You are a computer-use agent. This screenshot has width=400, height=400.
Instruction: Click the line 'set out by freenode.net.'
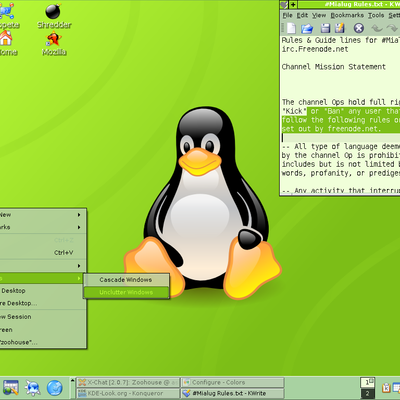[331, 129]
